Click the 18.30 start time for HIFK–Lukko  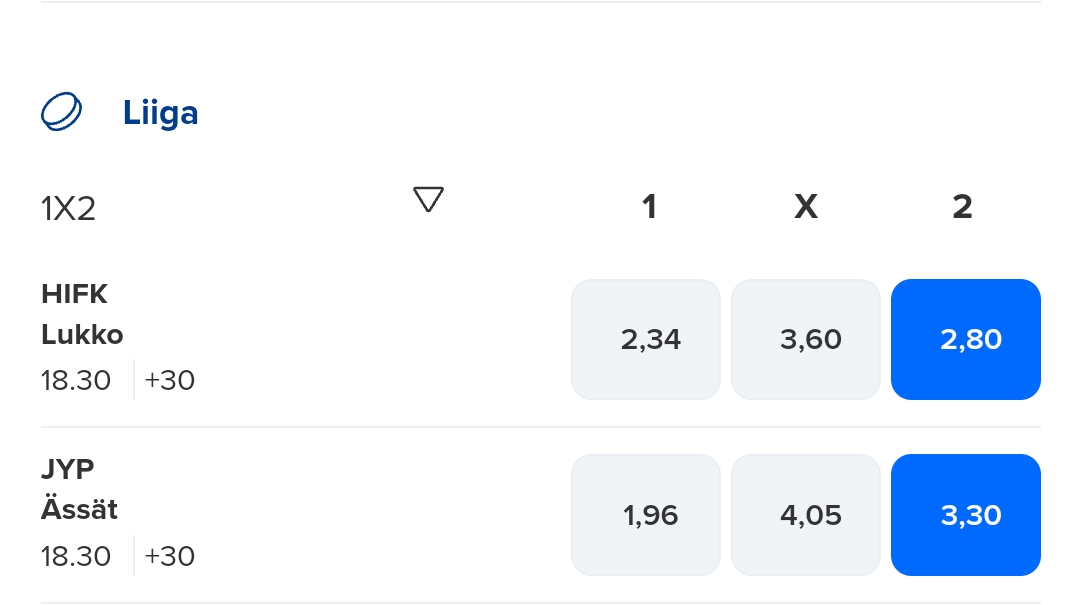(76, 380)
